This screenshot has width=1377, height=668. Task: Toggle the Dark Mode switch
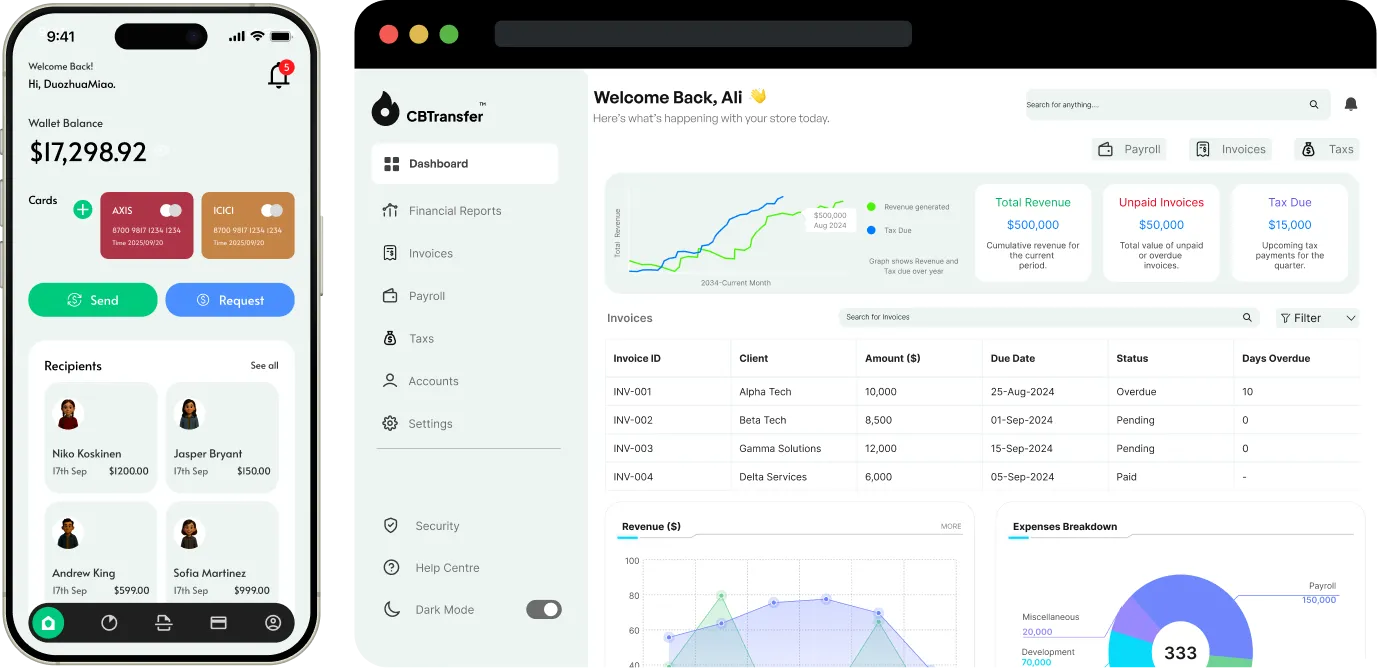[x=544, y=609]
